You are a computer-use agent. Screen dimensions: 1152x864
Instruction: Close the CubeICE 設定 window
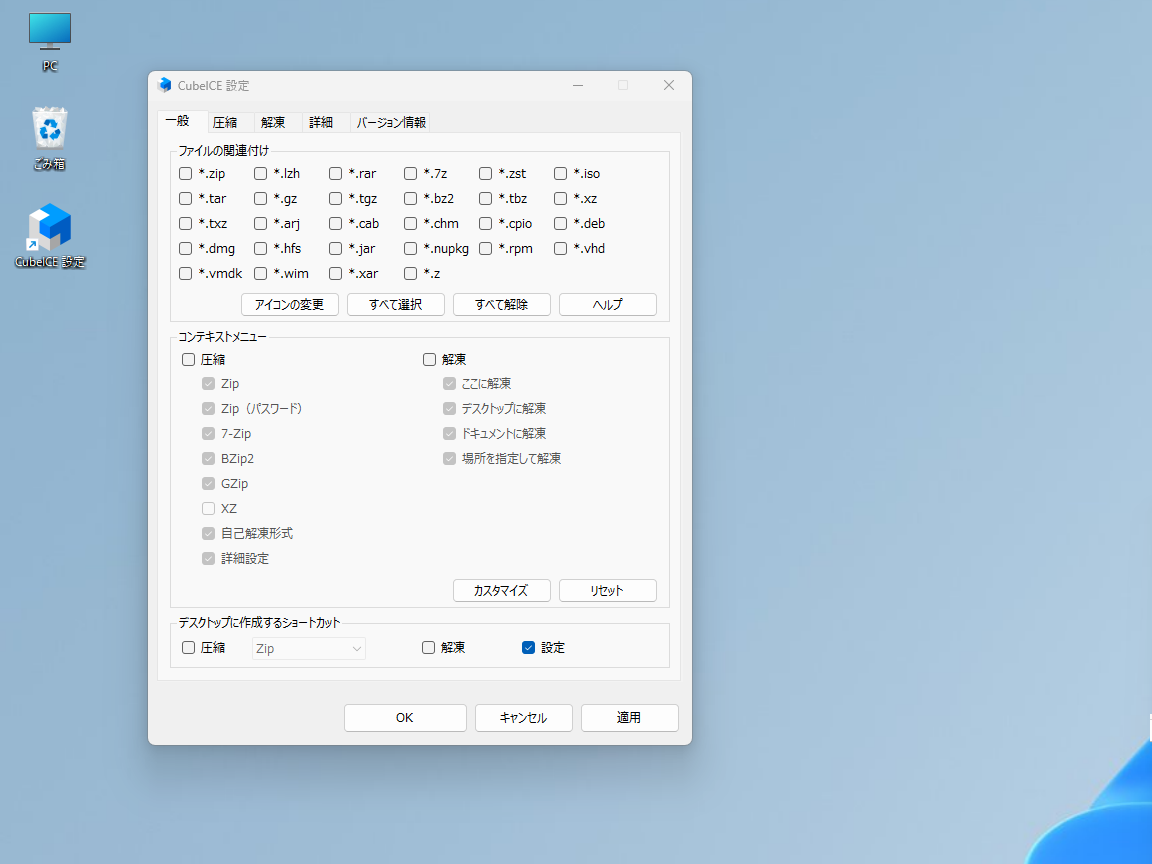pyautogui.click(x=669, y=85)
